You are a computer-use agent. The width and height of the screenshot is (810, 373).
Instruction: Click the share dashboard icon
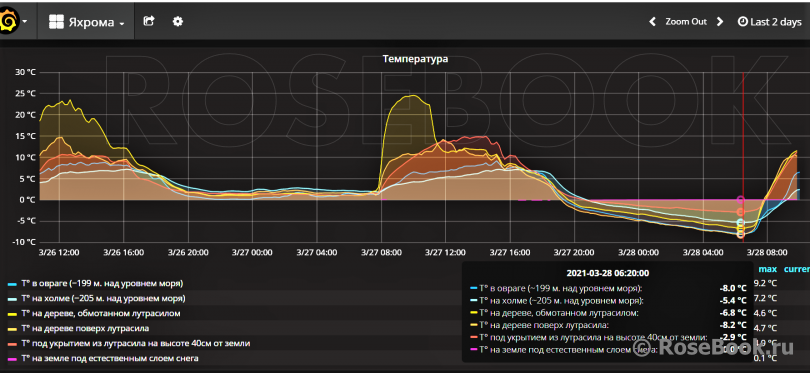(149, 21)
